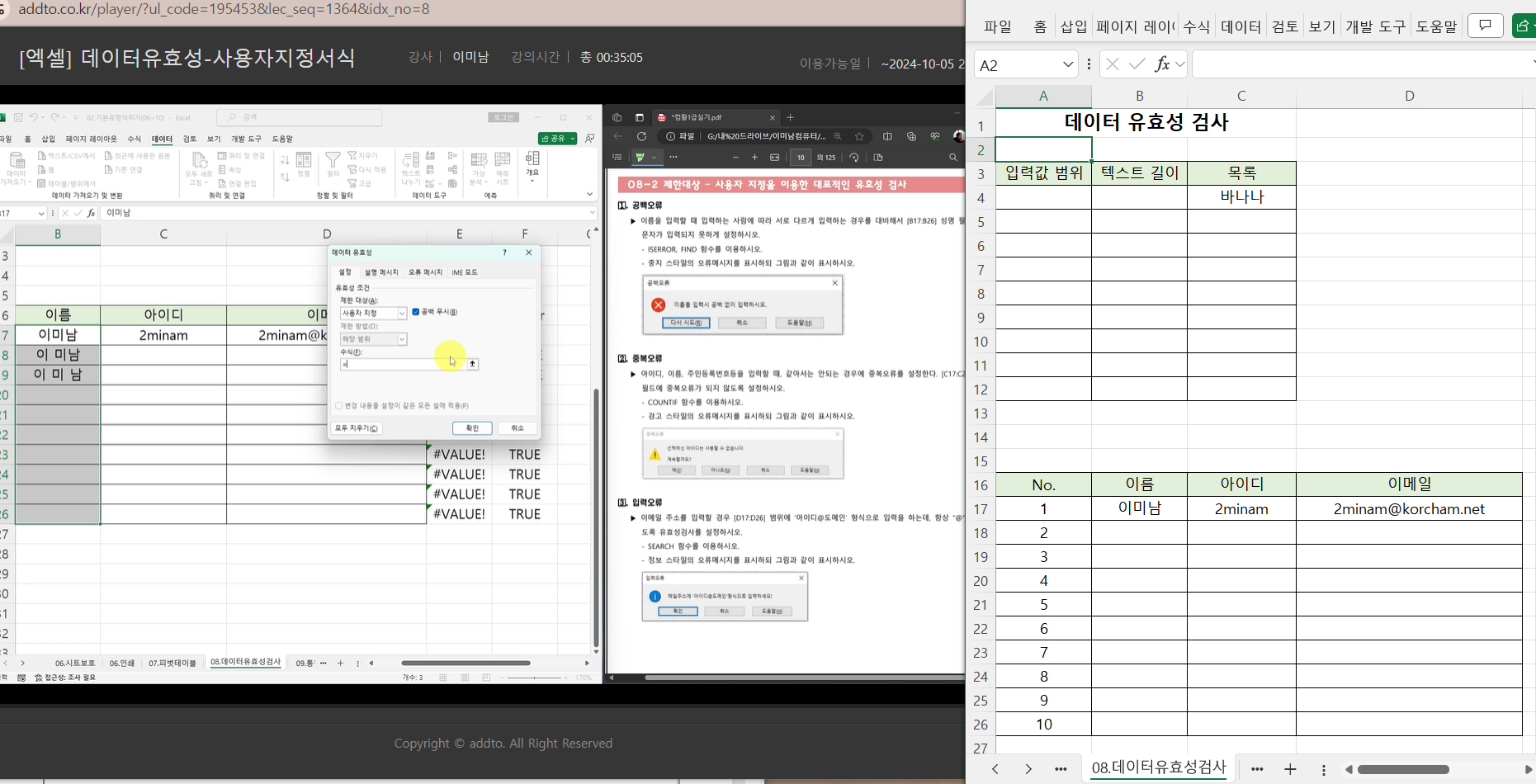Click the fx insert function icon beside A2
This screenshot has width=1536, height=784.
[x=1161, y=64]
